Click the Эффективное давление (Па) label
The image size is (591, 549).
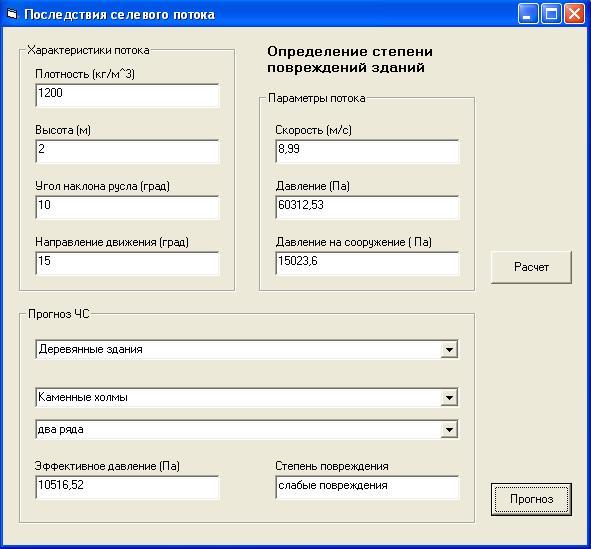(107, 466)
